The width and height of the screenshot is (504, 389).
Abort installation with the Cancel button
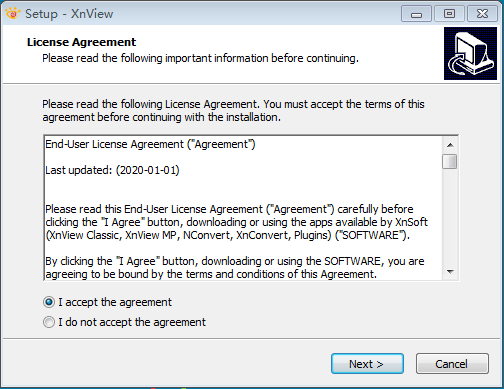pyautogui.click(x=452, y=364)
